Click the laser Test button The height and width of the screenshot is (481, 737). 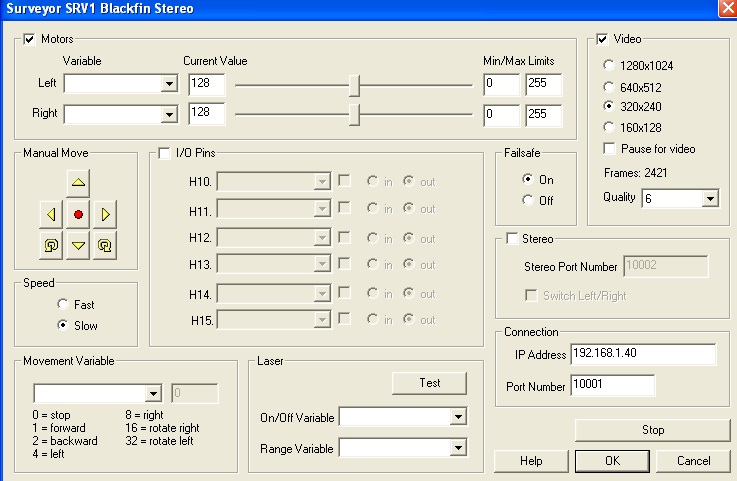(x=429, y=383)
